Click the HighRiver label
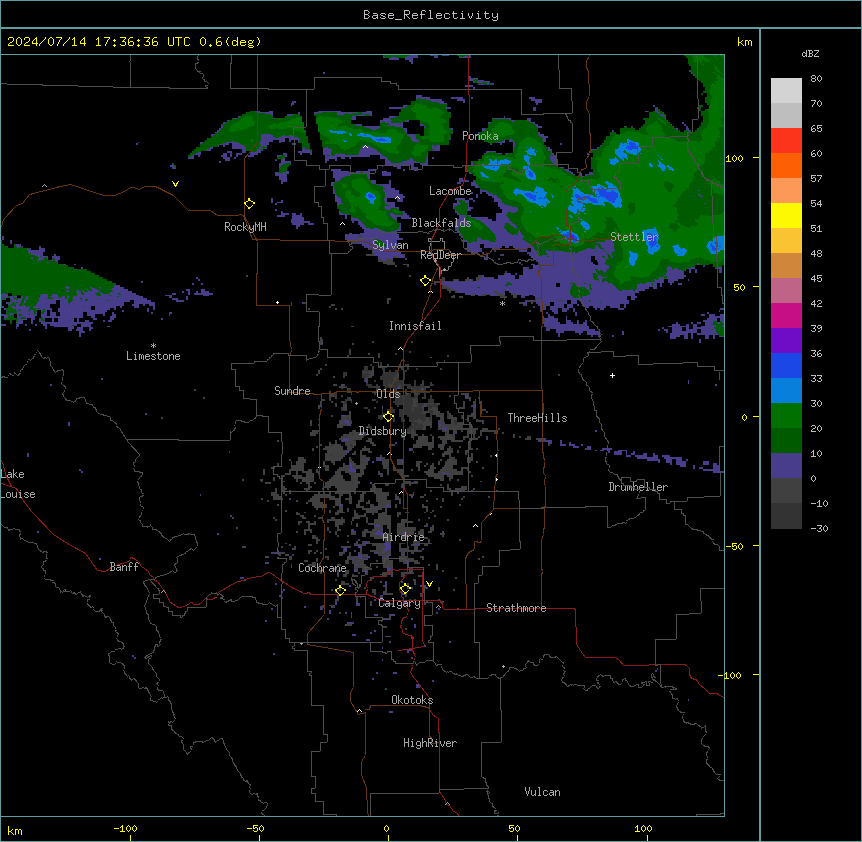This screenshot has height=842, width=862. pyautogui.click(x=430, y=743)
